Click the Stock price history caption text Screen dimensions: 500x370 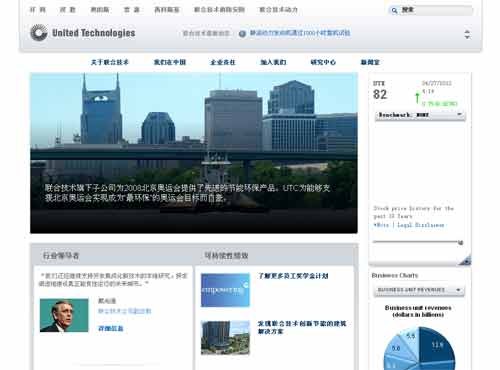click(413, 212)
